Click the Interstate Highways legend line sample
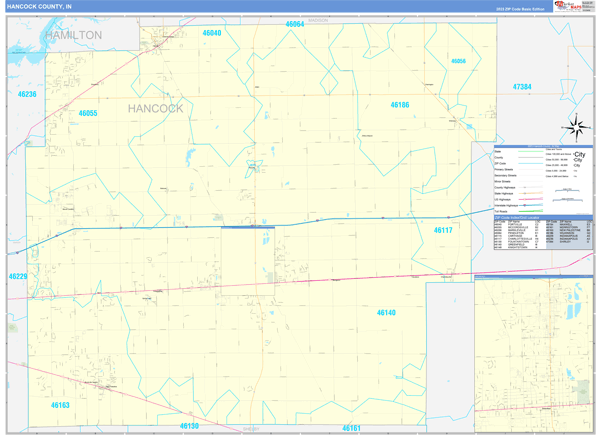This screenshot has height=435, width=600. (x=530, y=205)
